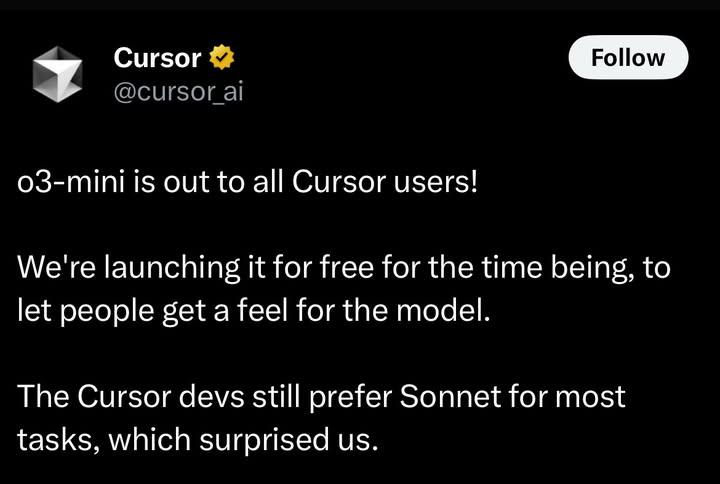Click the gold verified badge
The width and height of the screenshot is (720, 484).
point(222,58)
